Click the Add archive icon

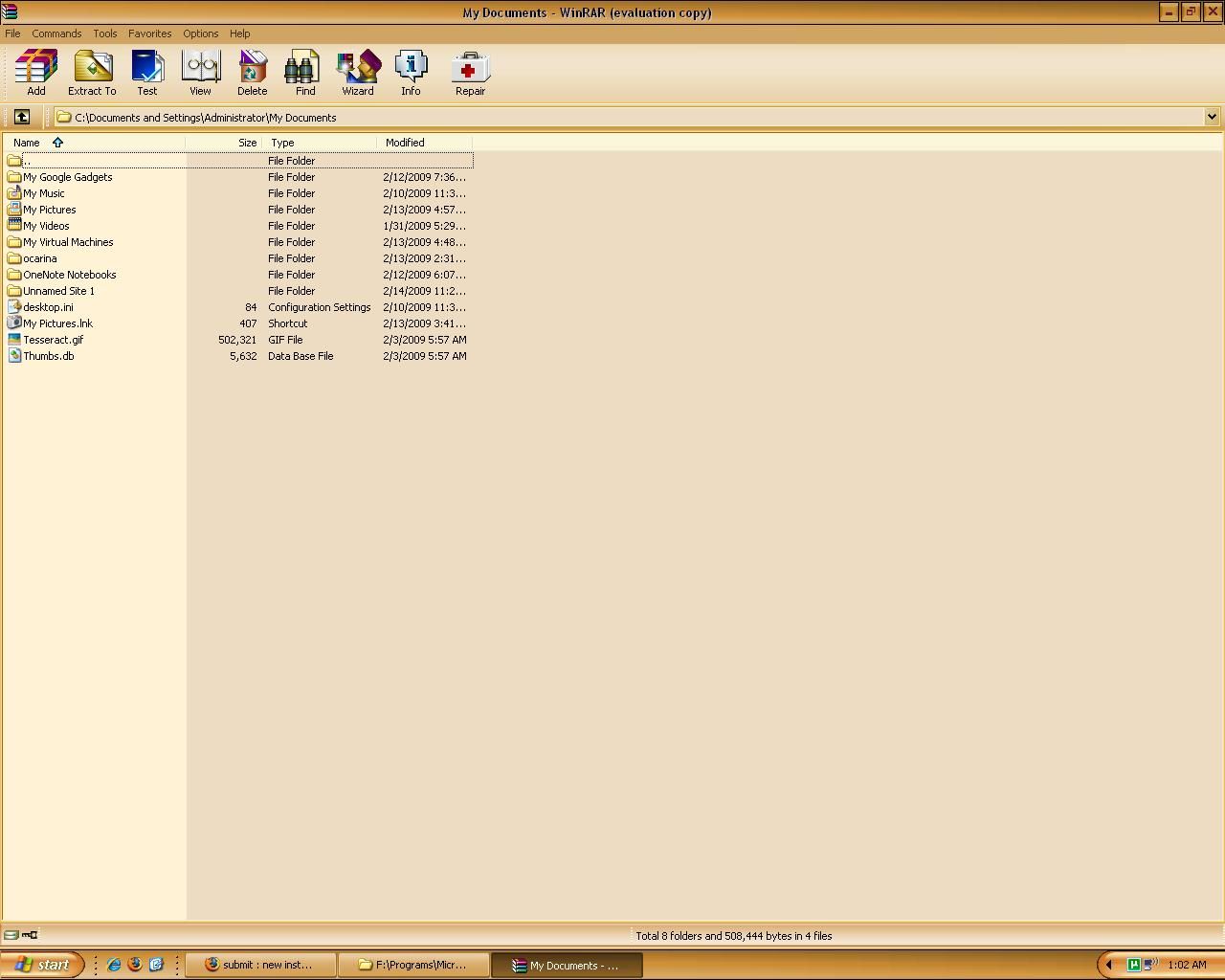pyautogui.click(x=35, y=72)
